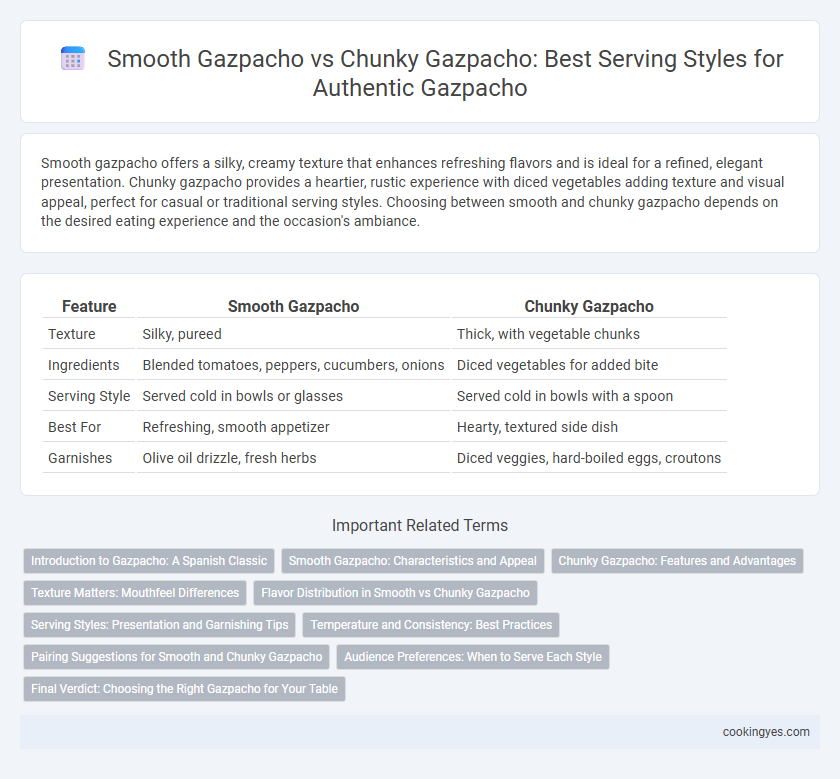Open 'Flavor Distribution in Smooth vs Chunky Gazpacho'
The image size is (840, 779).
point(395,593)
